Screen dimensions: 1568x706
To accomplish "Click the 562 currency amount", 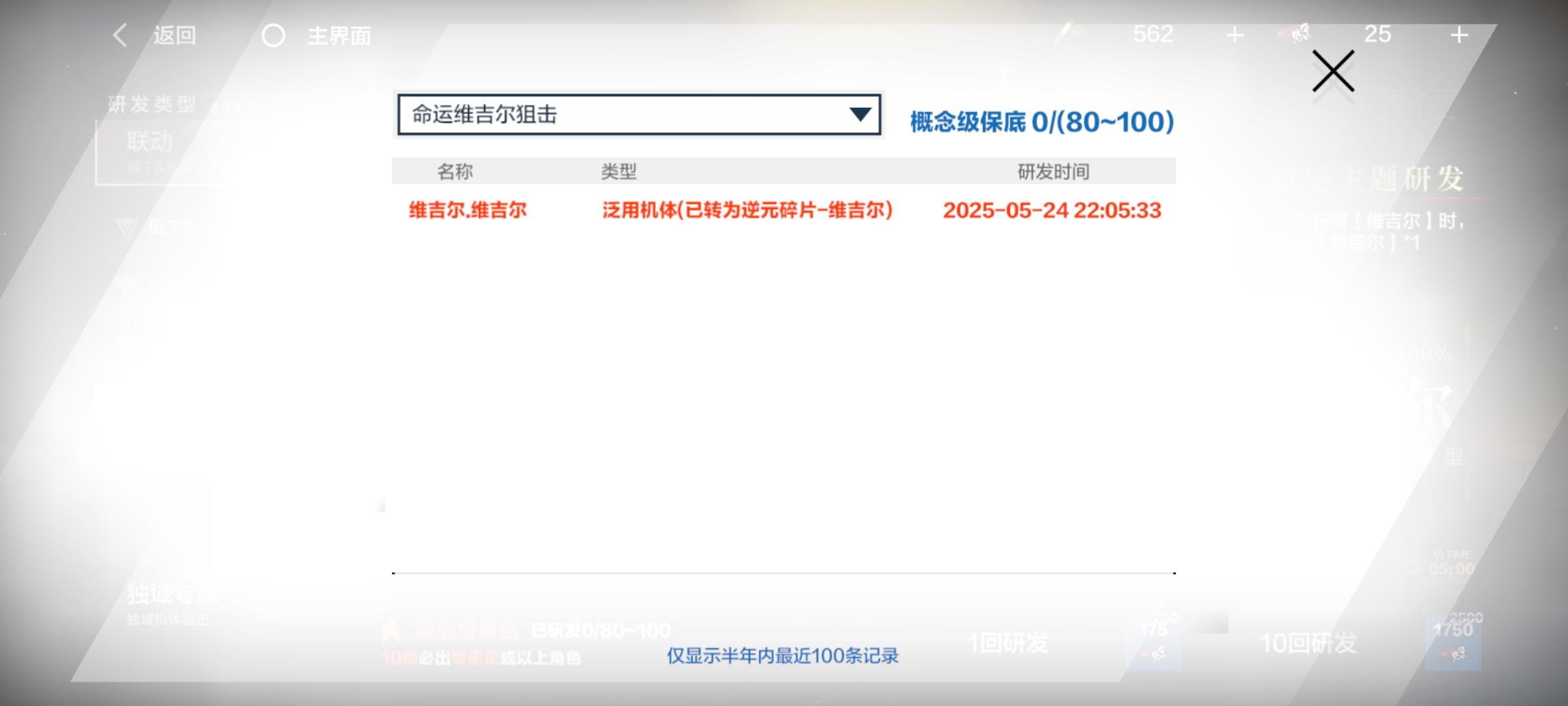I will [1153, 34].
